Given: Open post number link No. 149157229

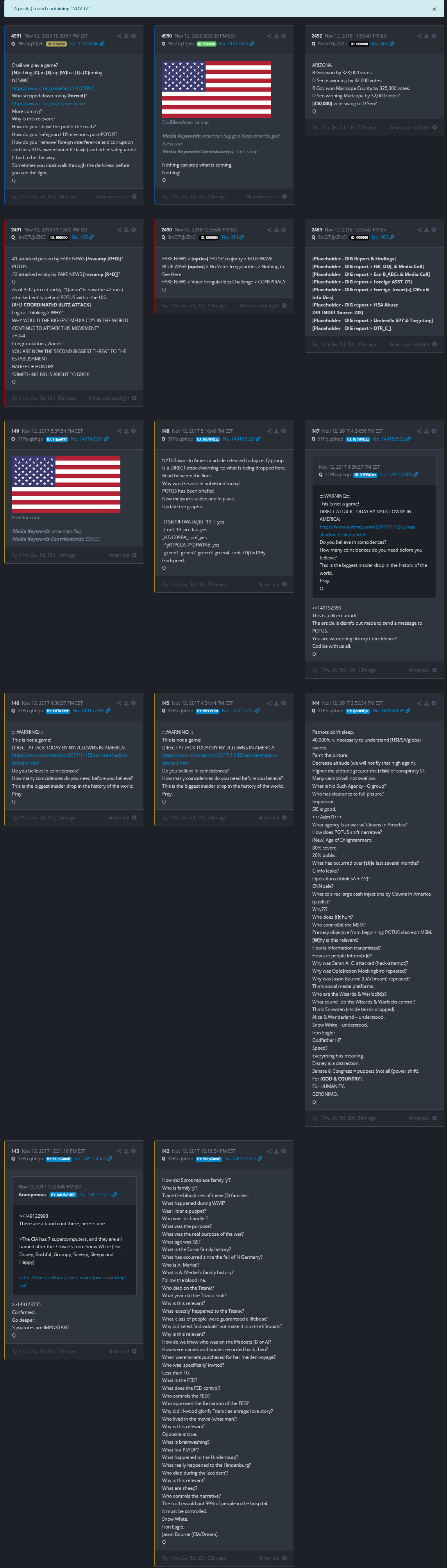Looking at the screenshot, I should point(238,439).
